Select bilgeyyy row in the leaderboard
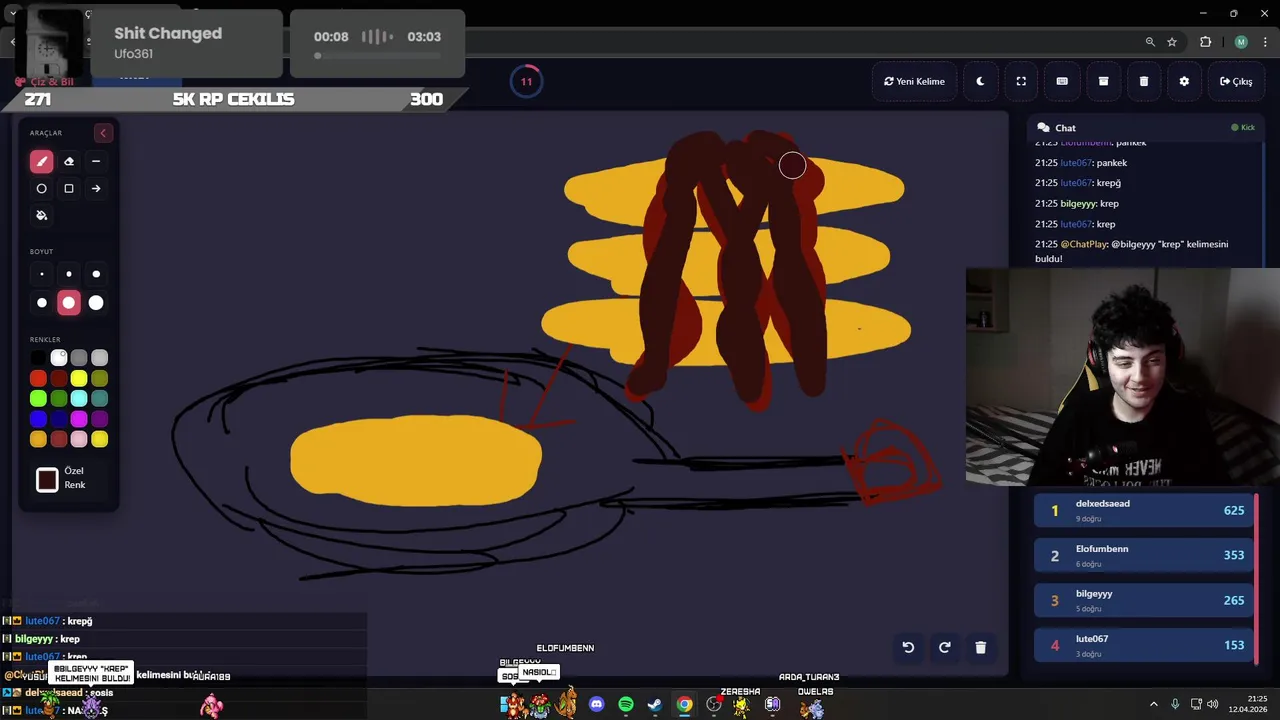 coord(1144,600)
